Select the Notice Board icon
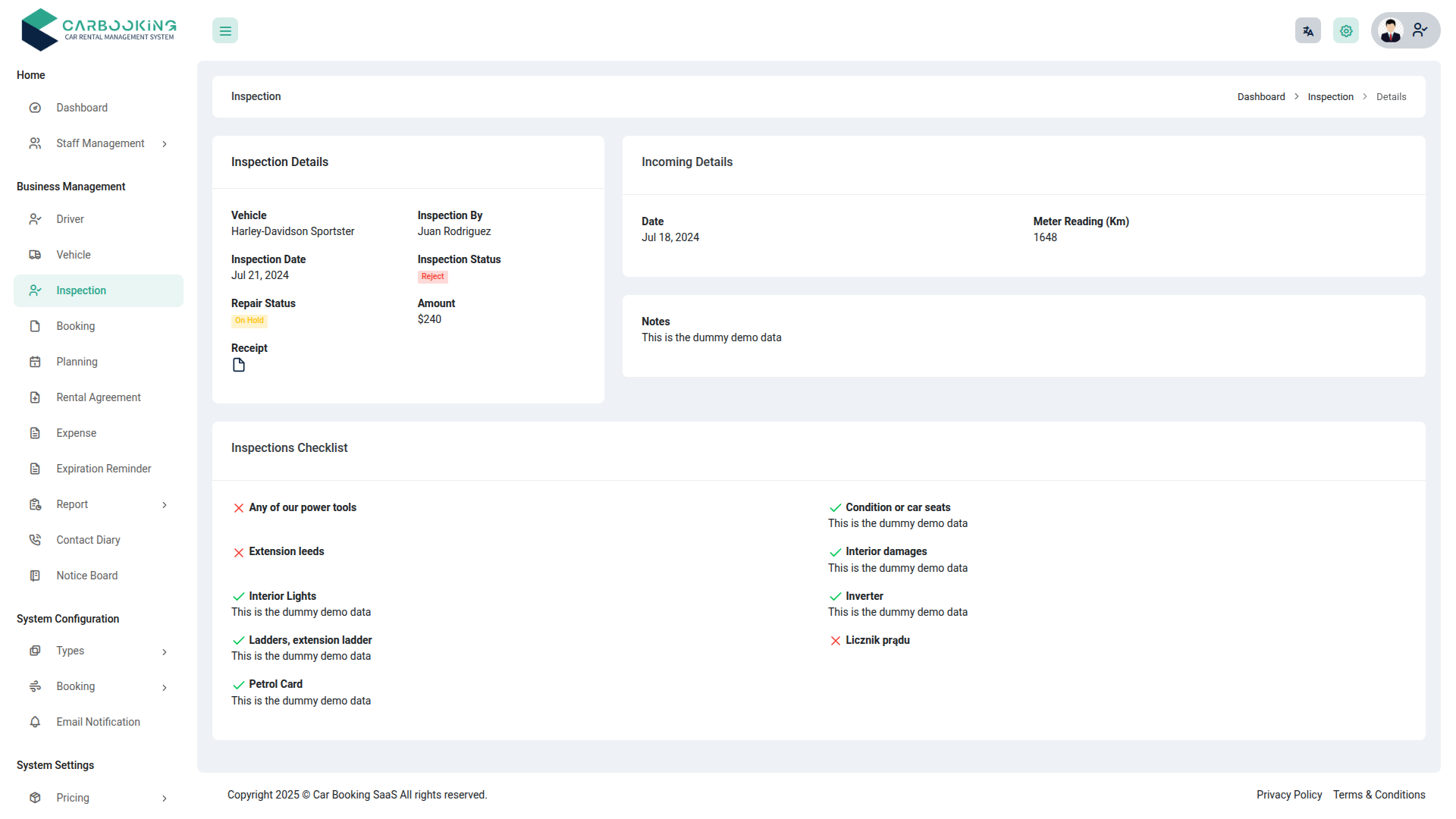 35,575
